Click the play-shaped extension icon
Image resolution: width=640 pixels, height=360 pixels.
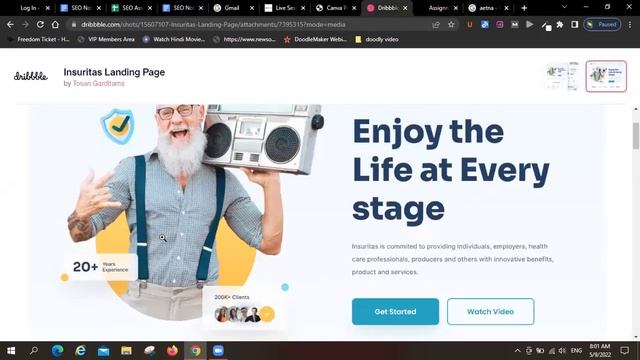(529, 24)
